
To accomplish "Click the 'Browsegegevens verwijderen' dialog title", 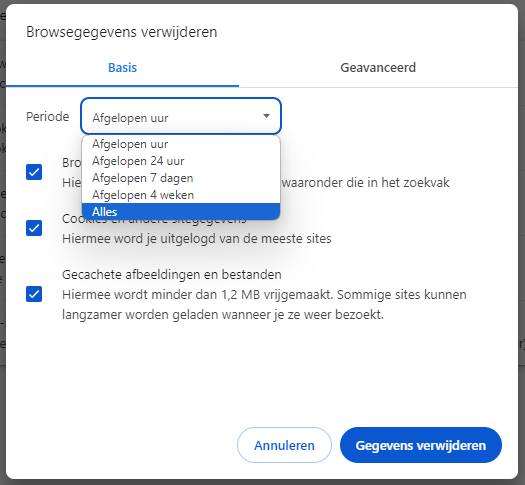I will pyautogui.click(x=122, y=32).
